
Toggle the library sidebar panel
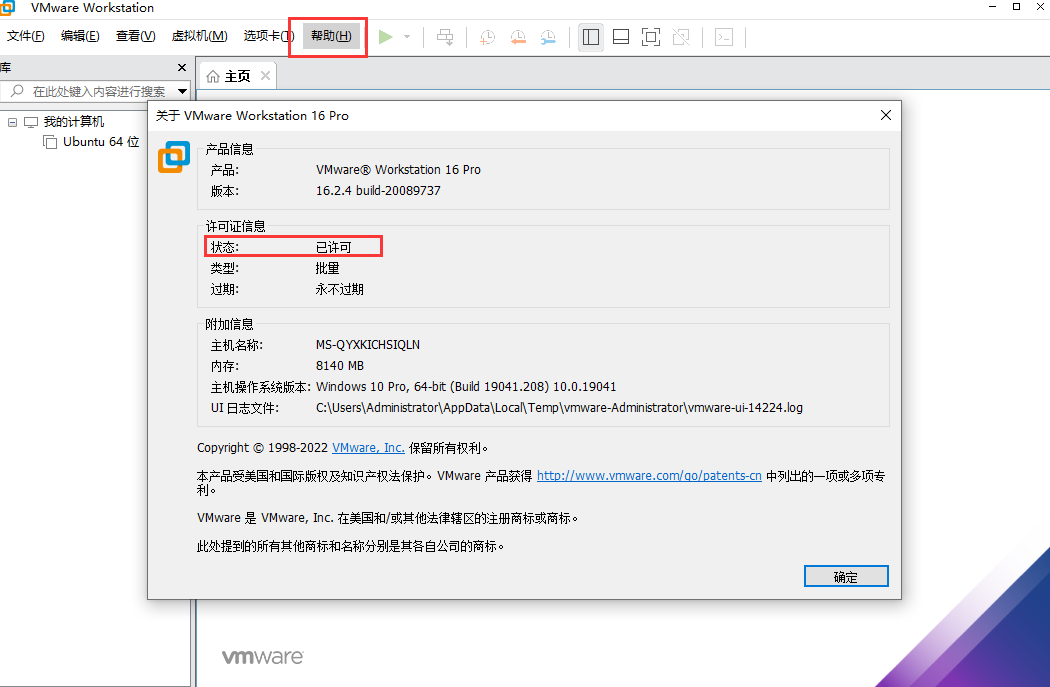(591, 37)
